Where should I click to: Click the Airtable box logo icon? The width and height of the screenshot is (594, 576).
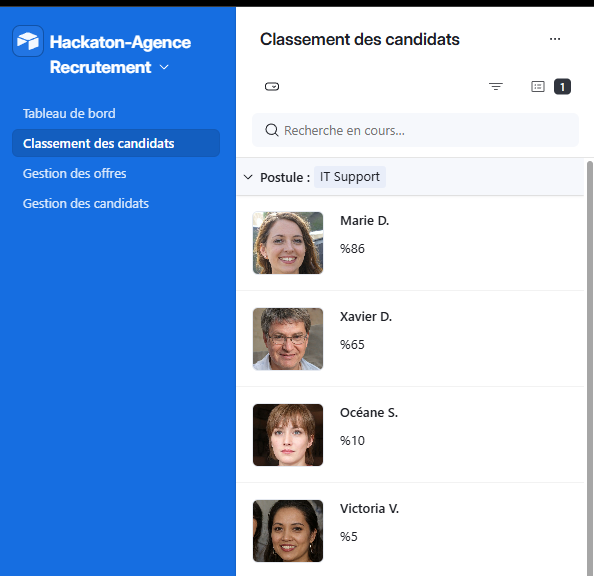[28, 41]
